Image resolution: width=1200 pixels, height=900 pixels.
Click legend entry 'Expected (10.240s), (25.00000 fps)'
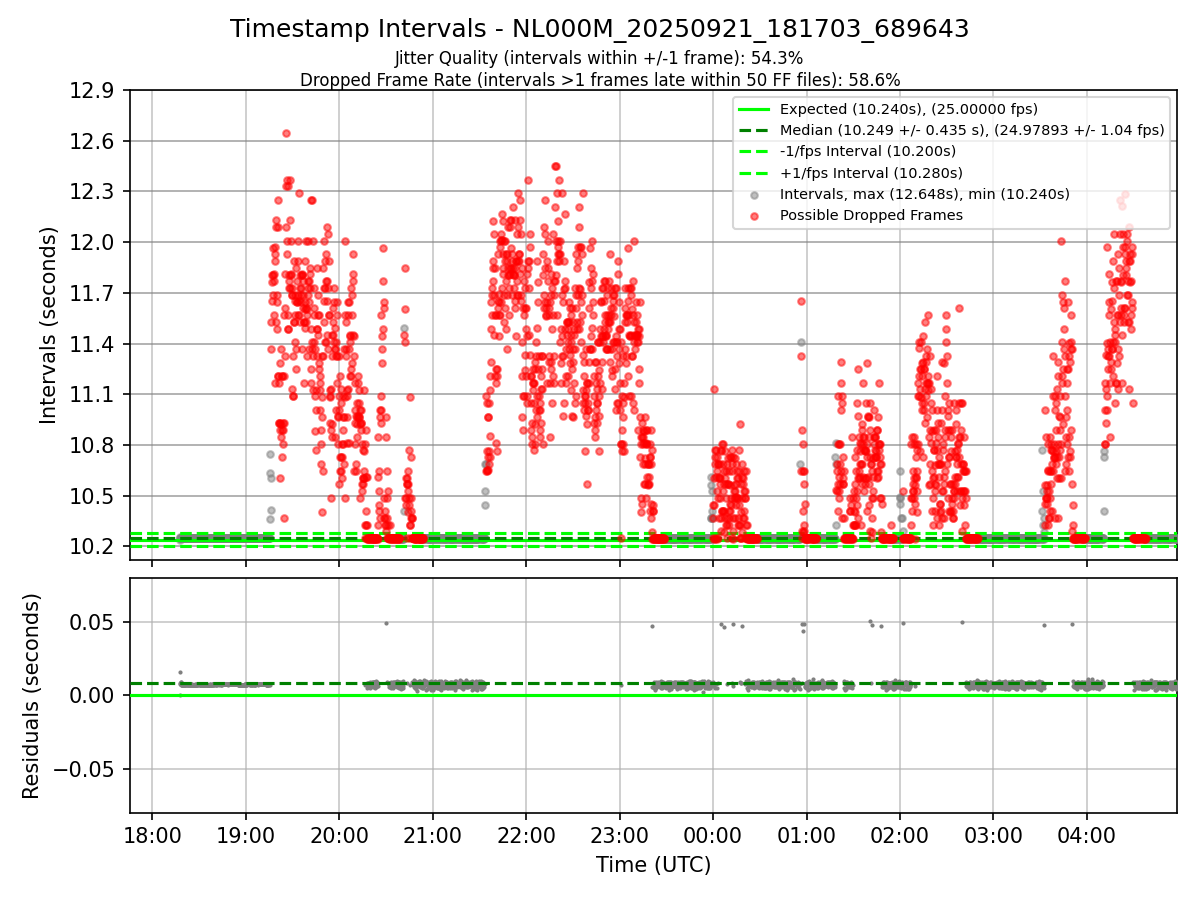(908, 109)
